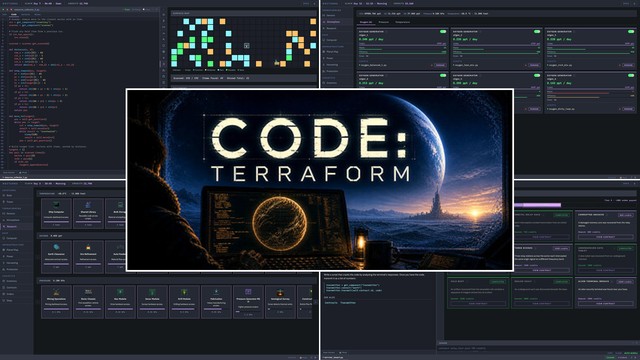Click the Earth Clearance research icon
This screenshot has height=360, width=640.
(56, 247)
